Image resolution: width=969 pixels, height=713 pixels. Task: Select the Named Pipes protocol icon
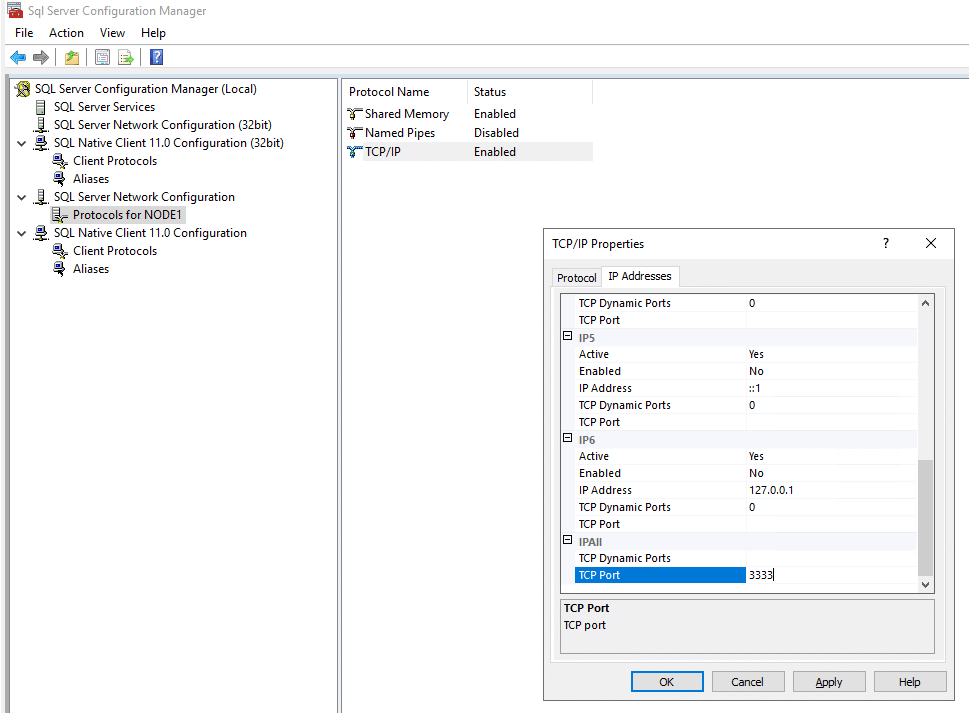point(355,132)
